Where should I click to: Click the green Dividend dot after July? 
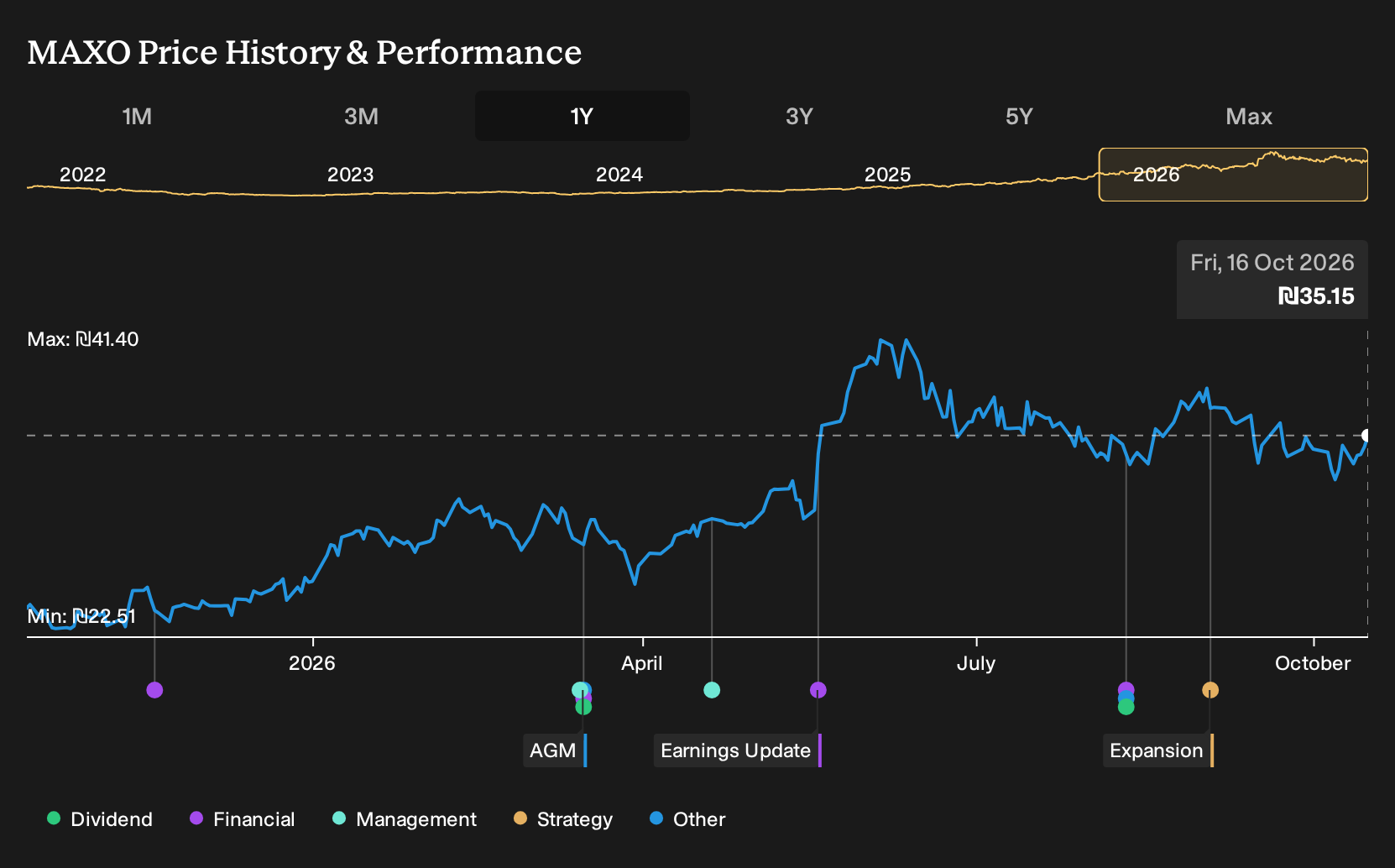[x=1126, y=707]
